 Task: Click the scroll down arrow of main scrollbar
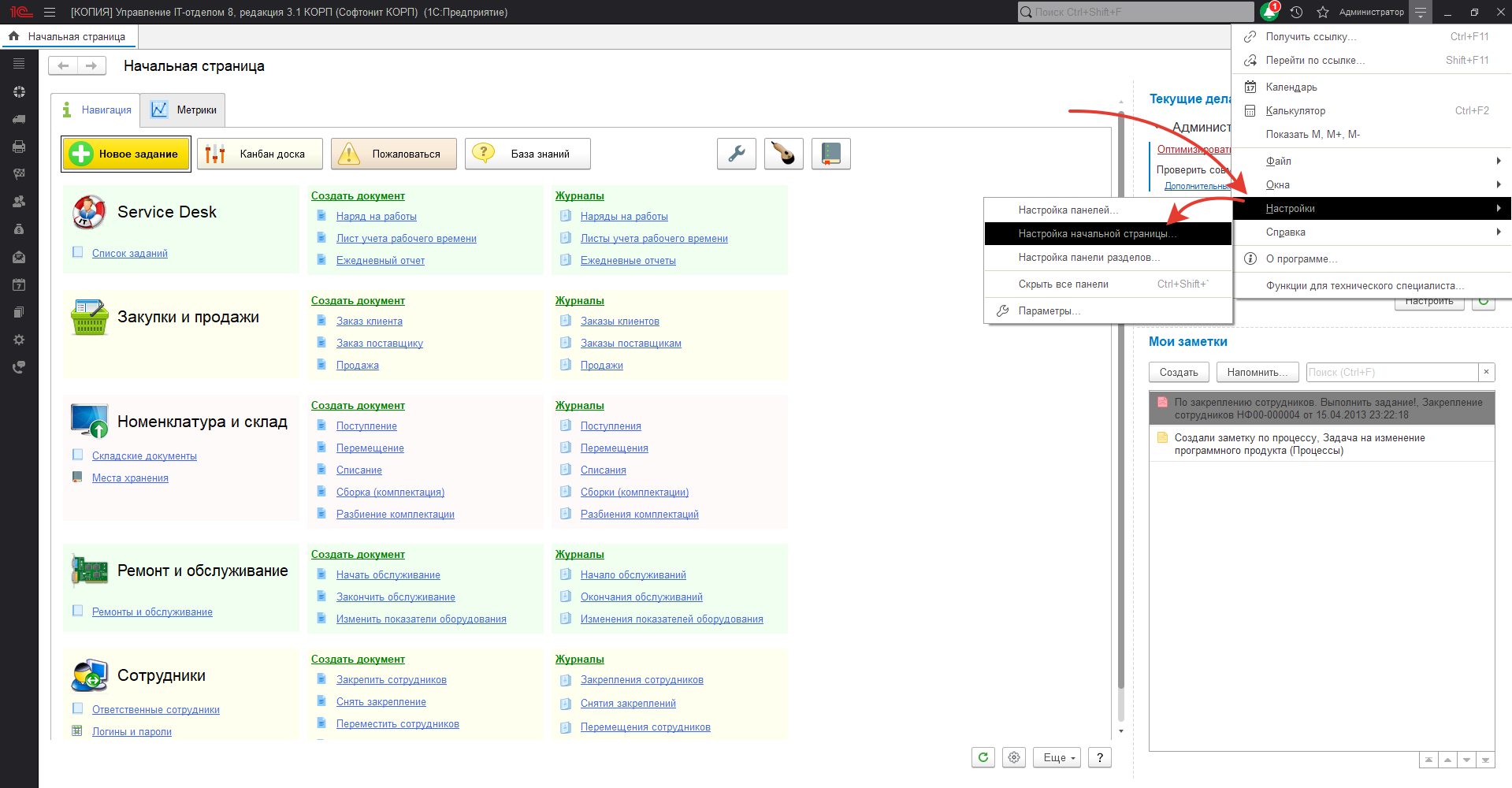click(1121, 731)
